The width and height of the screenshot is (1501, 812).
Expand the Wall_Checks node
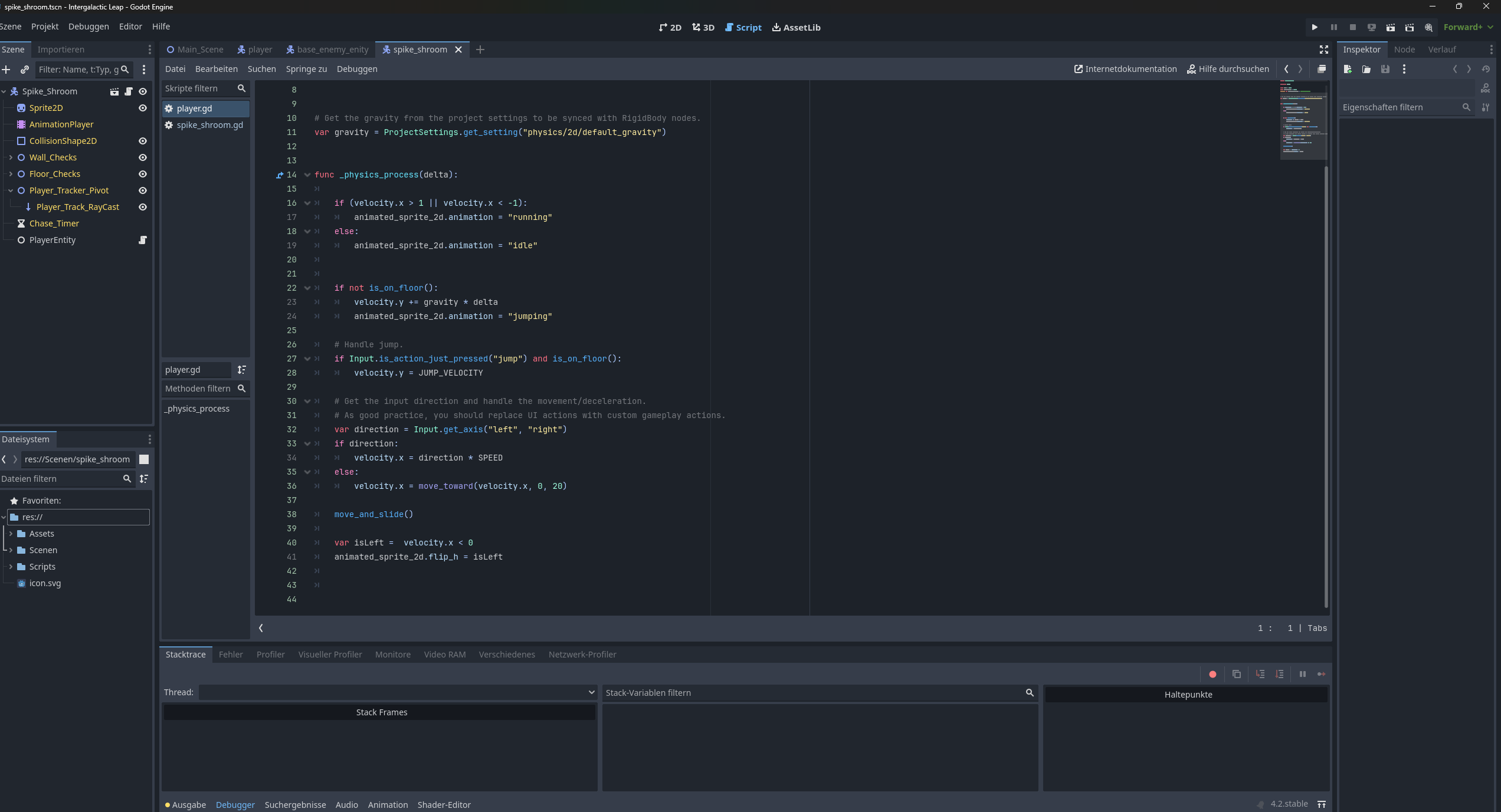point(11,157)
